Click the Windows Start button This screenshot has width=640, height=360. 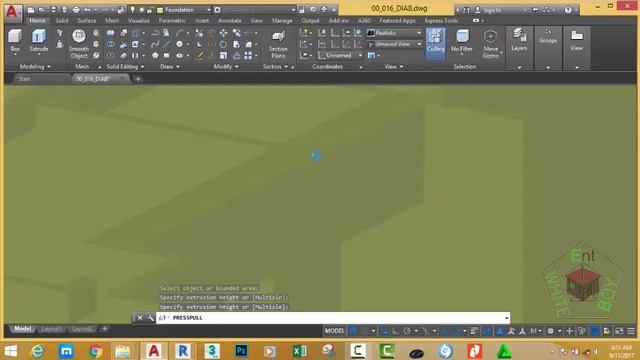10,351
